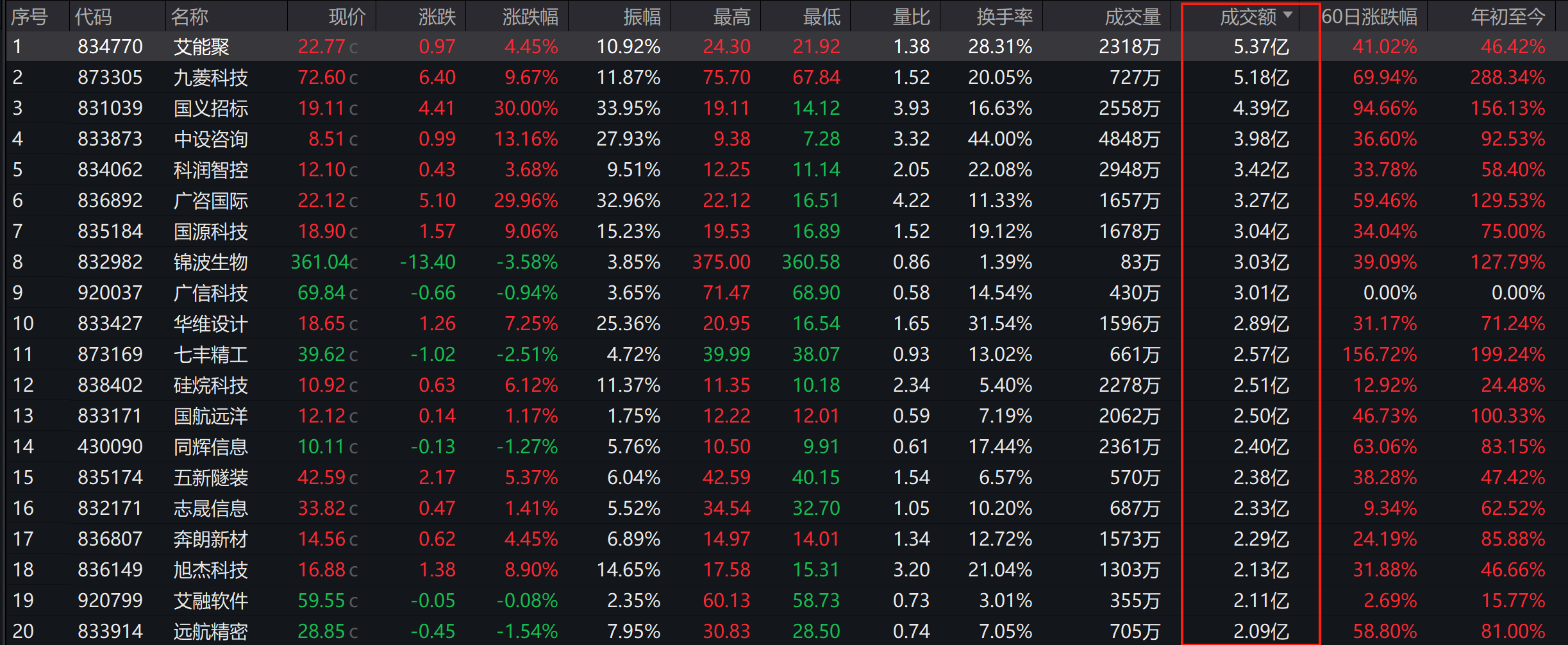Click 156.72% 60-day change for 七丰精工
This screenshot has height=645, width=1568.
click(1380, 355)
